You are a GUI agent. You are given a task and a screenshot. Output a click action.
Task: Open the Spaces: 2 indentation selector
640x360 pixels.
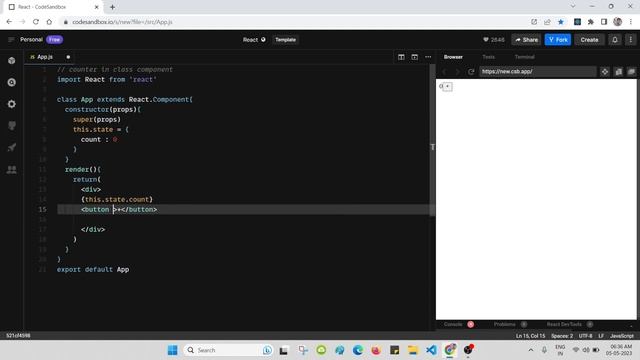[562, 336]
